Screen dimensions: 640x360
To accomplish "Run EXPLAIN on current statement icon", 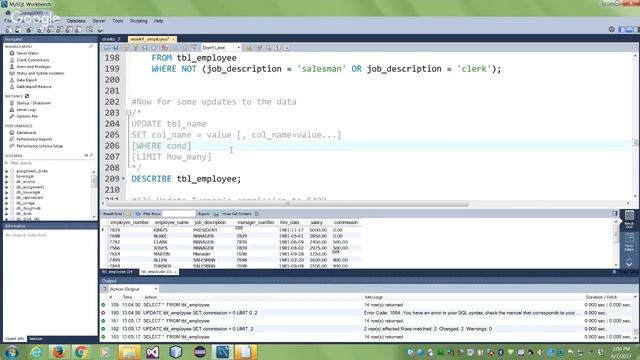I will tap(145, 48).
